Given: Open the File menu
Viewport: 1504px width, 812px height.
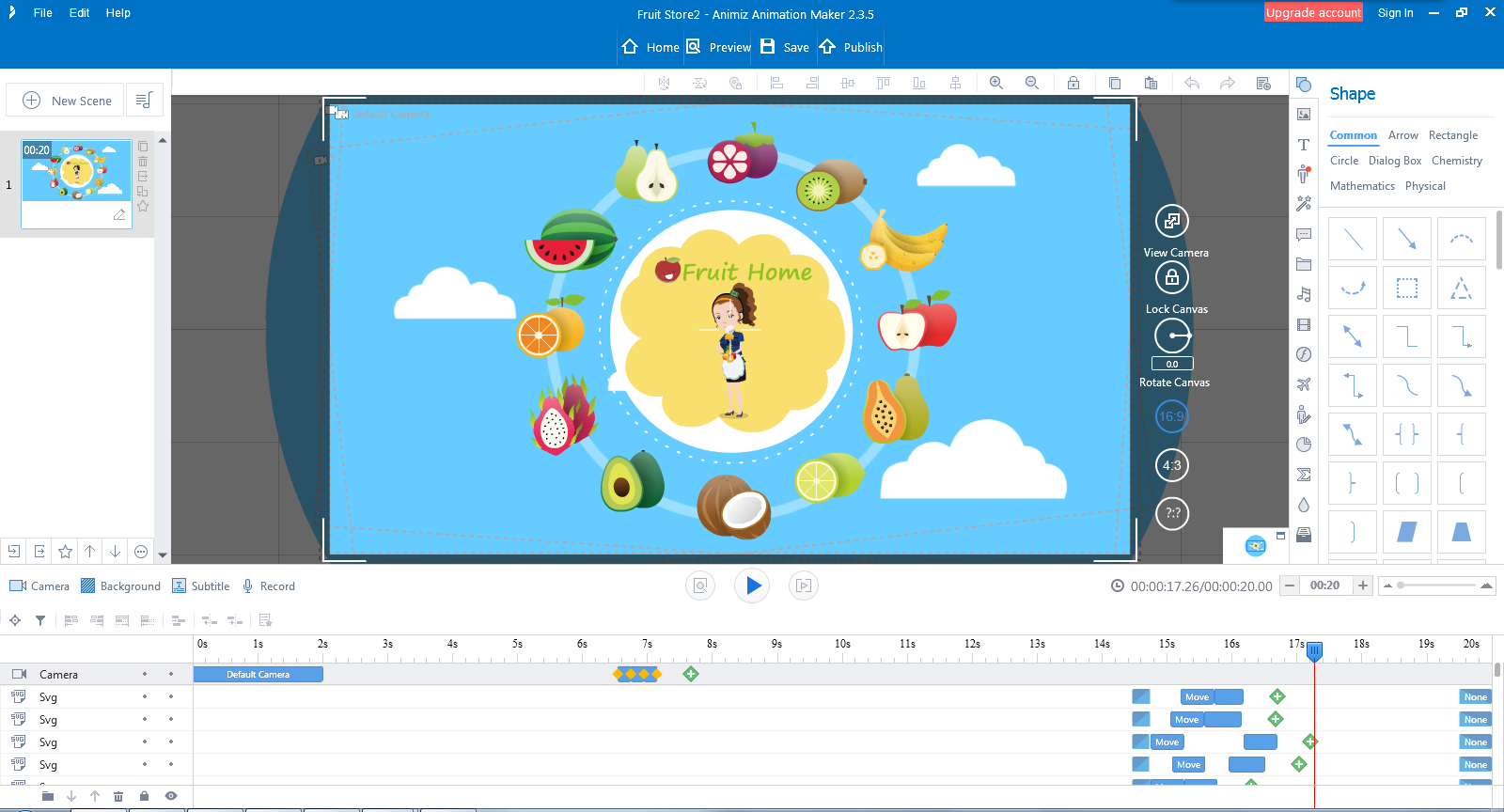Looking at the screenshot, I should tap(42, 13).
